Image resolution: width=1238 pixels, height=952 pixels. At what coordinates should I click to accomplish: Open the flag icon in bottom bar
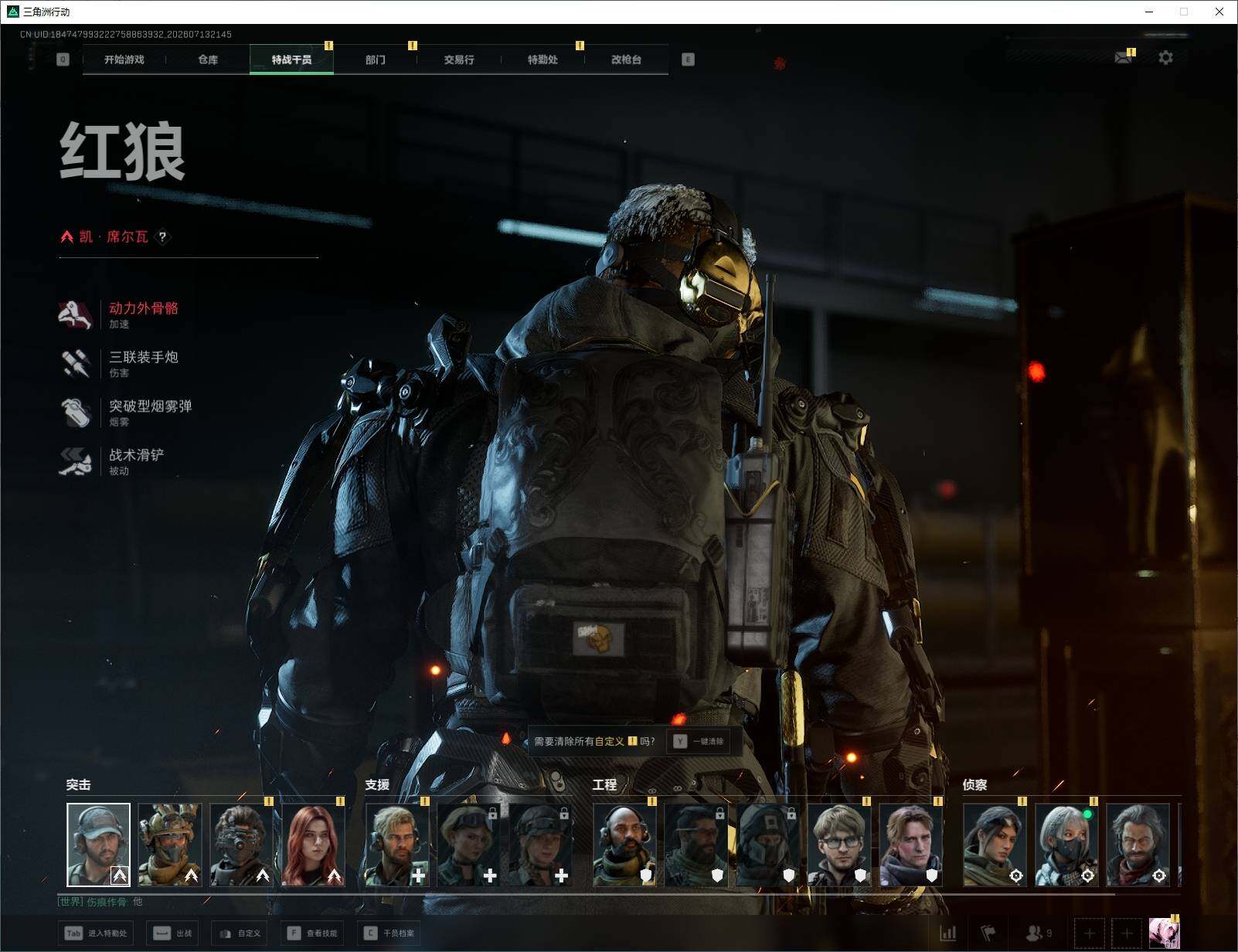coord(988,933)
